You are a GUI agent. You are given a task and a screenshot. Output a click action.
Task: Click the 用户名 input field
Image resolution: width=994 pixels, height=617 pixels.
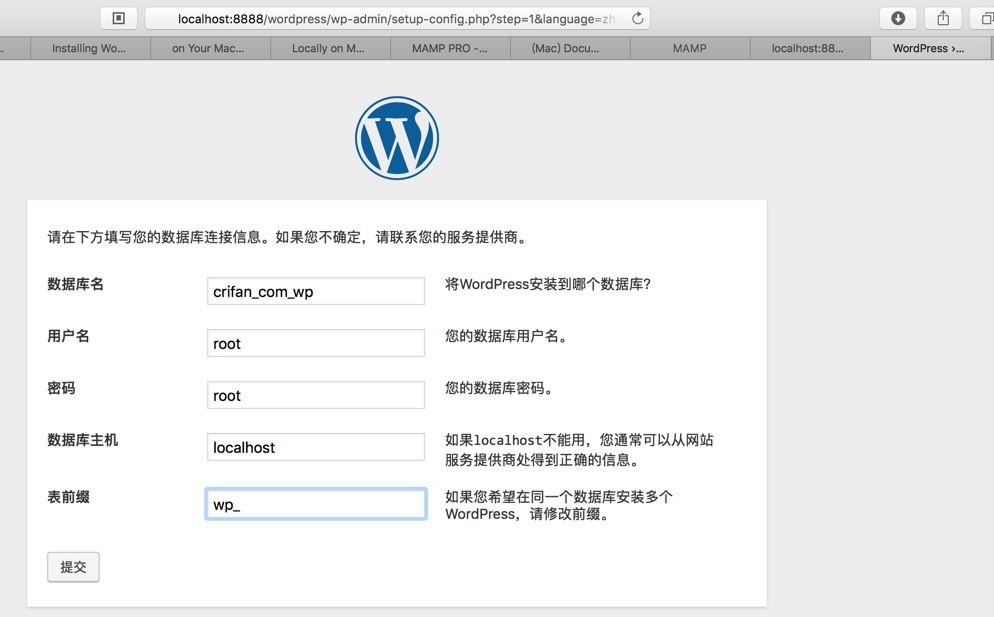pyautogui.click(x=316, y=343)
